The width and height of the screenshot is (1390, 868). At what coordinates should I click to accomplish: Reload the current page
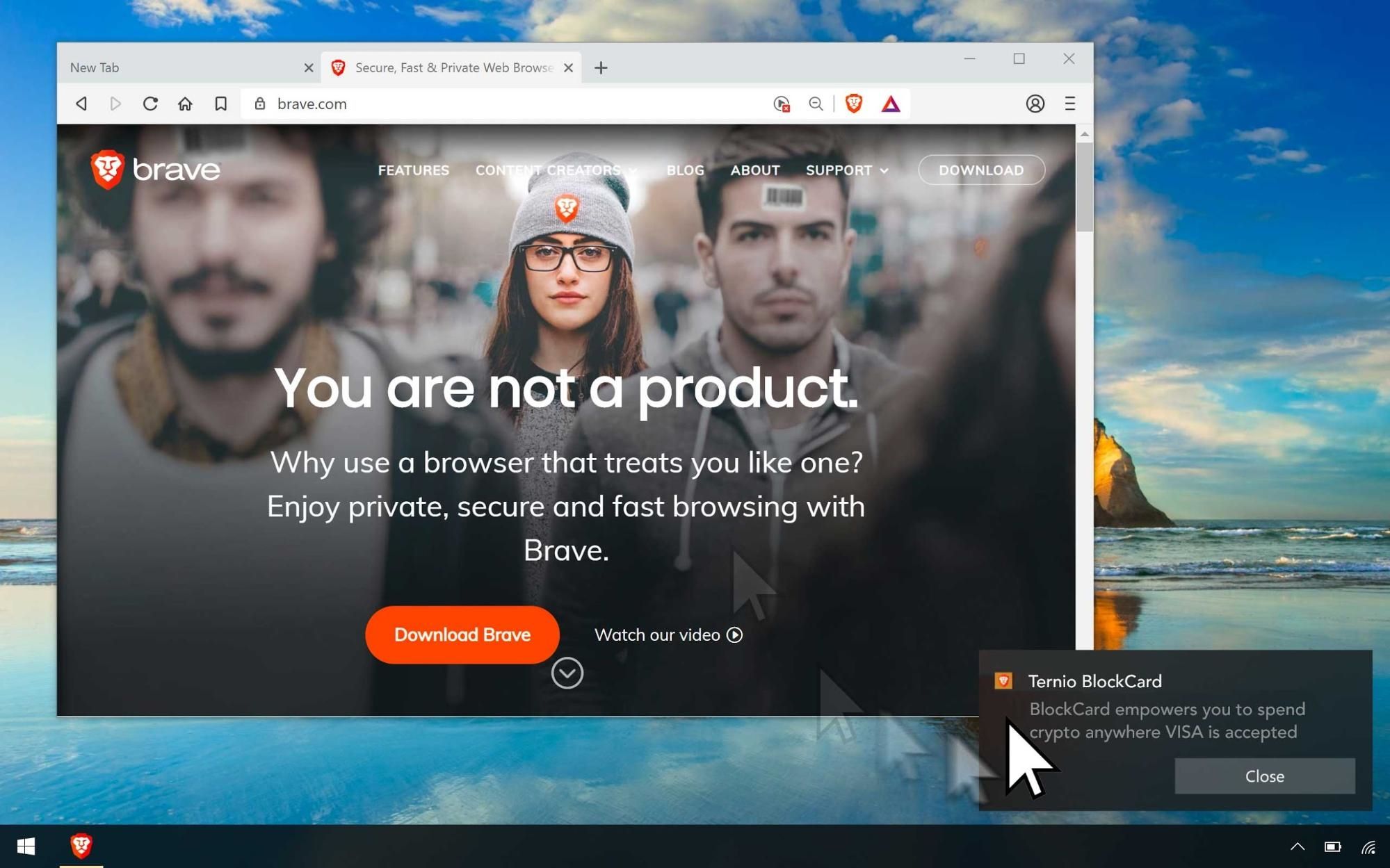pyautogui.click(x=150, y=104)
